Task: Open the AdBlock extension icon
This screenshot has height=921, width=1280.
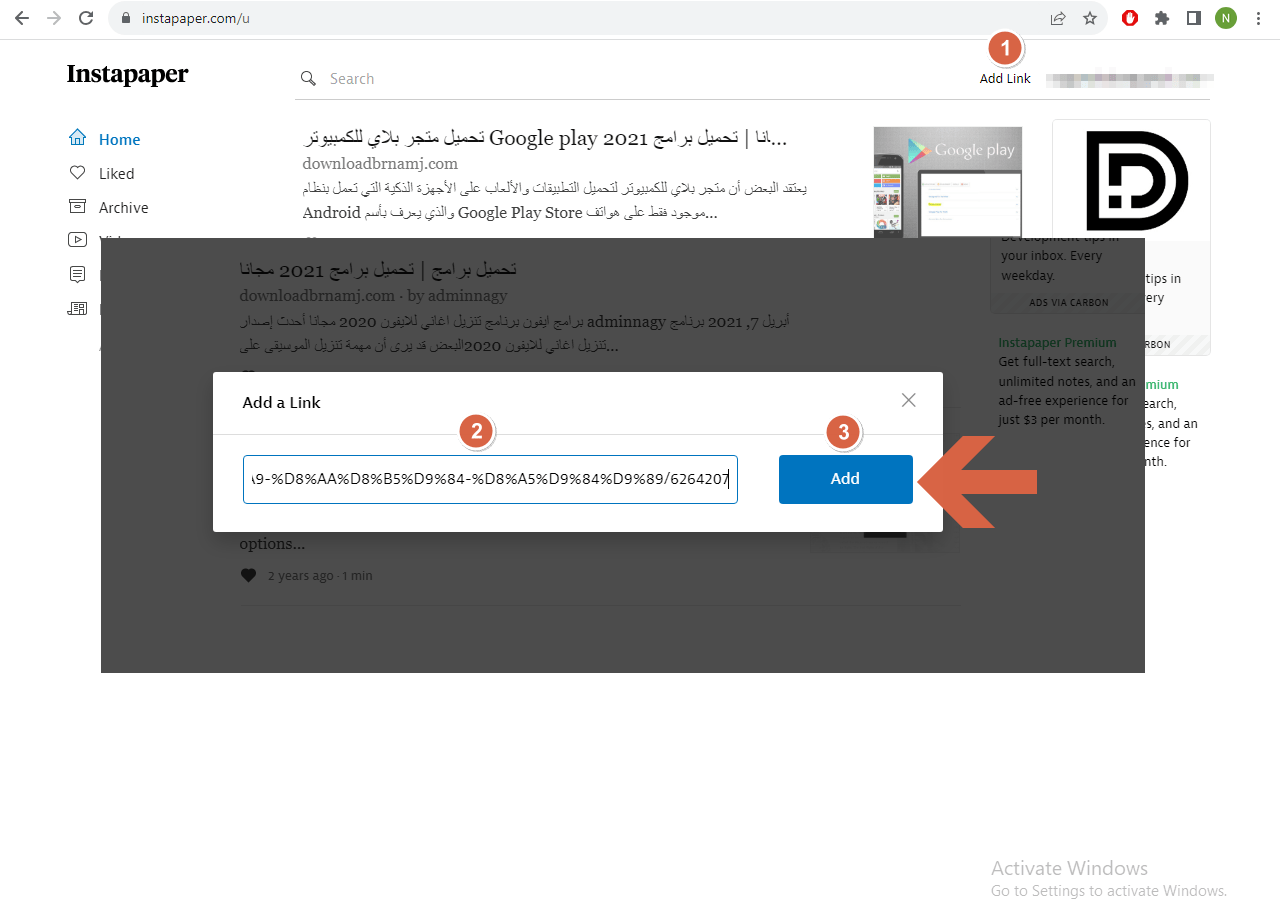Action: click(1129, 17)
